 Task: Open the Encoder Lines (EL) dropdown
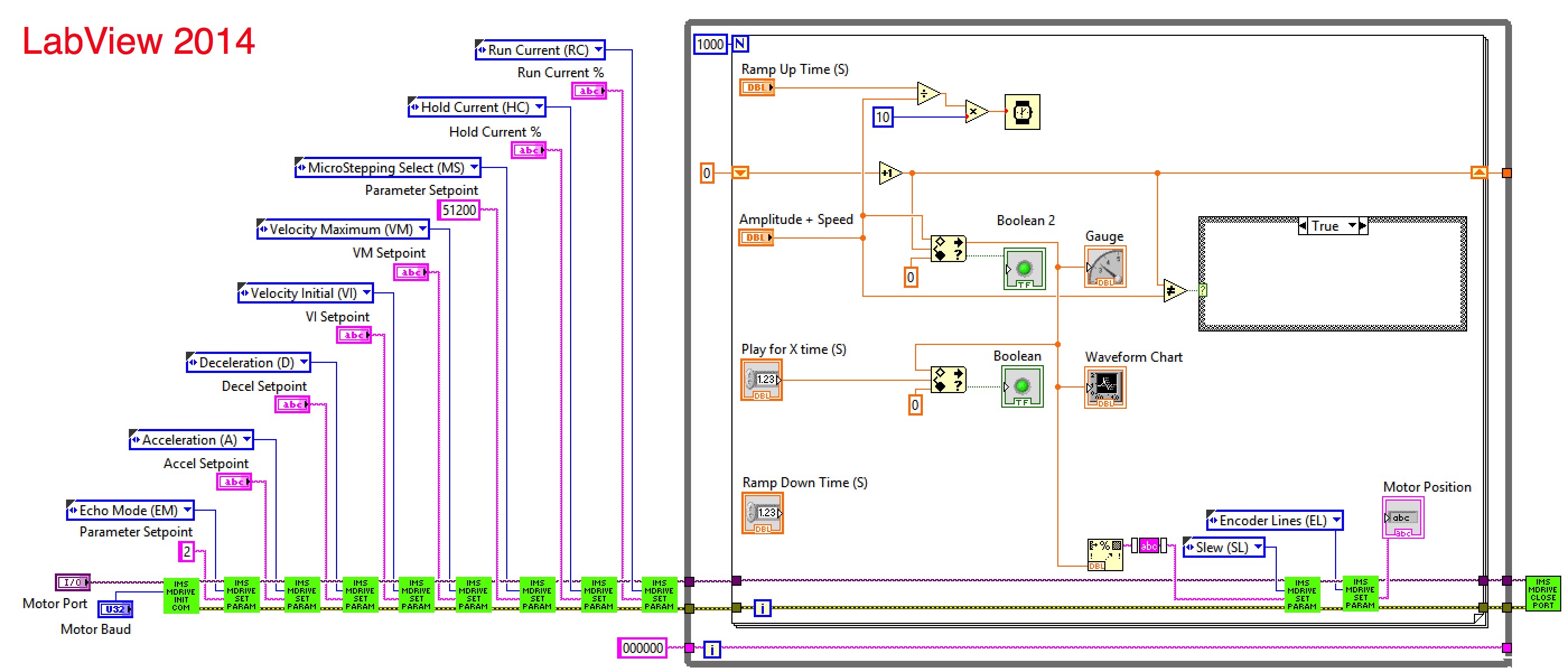pyautogui.click(x=1336, y=520)
